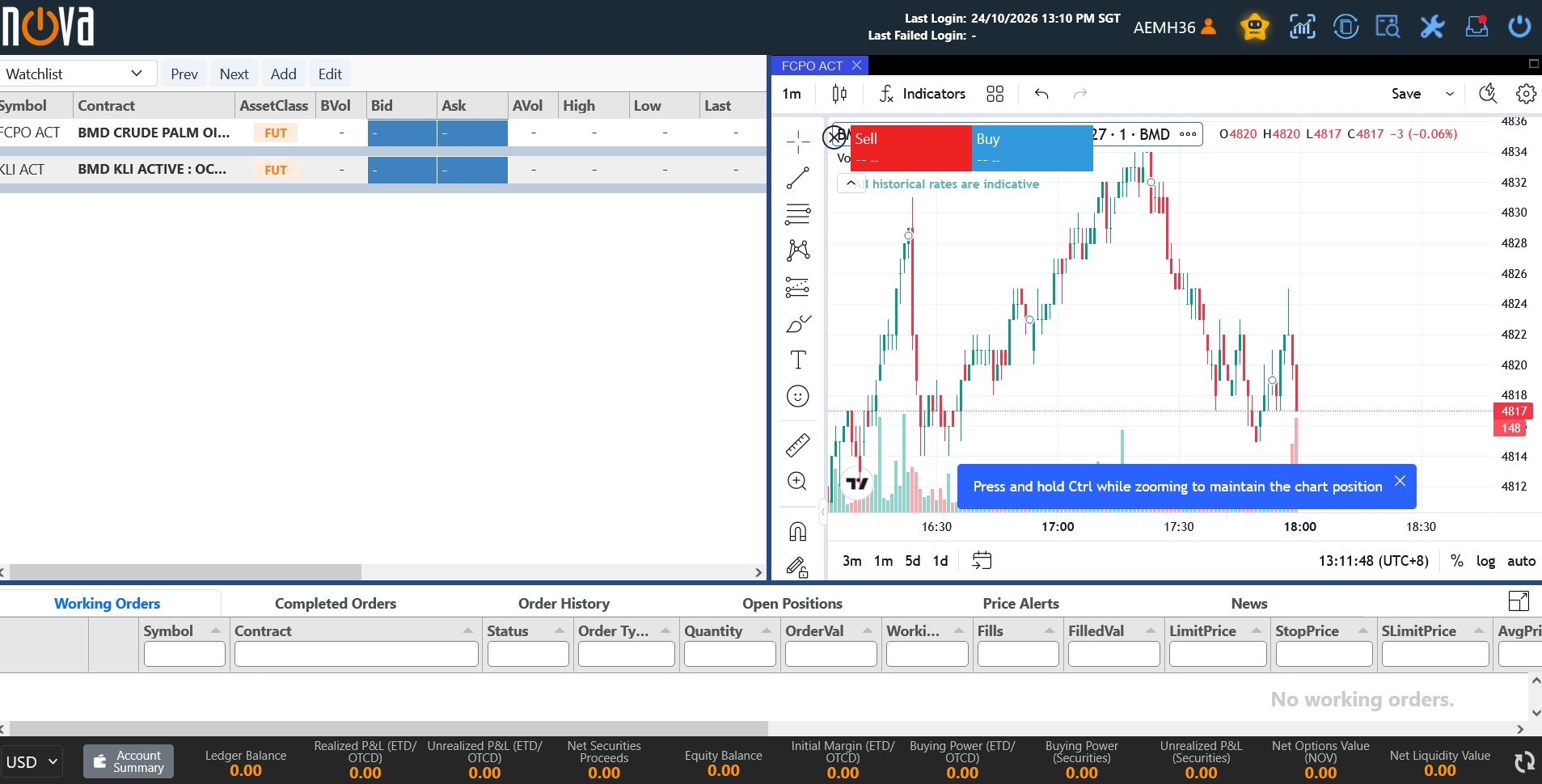Screen dimensions: 1542x784
Task: Open the emoji icons tool
Action: click(x=797, y=396)
